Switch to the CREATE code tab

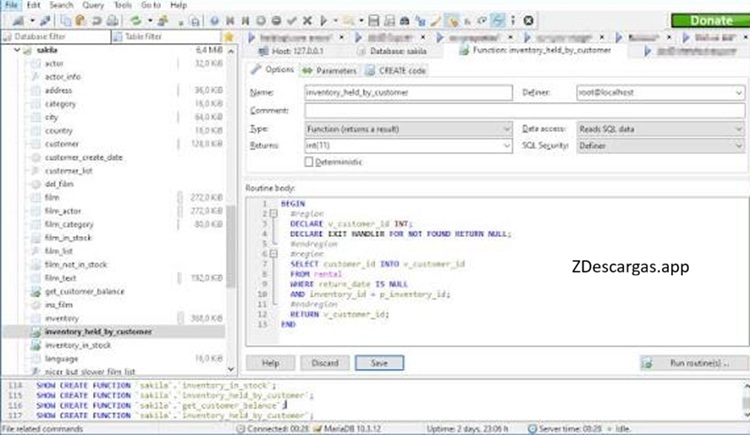pyautogui.click(x=396, y=70)
